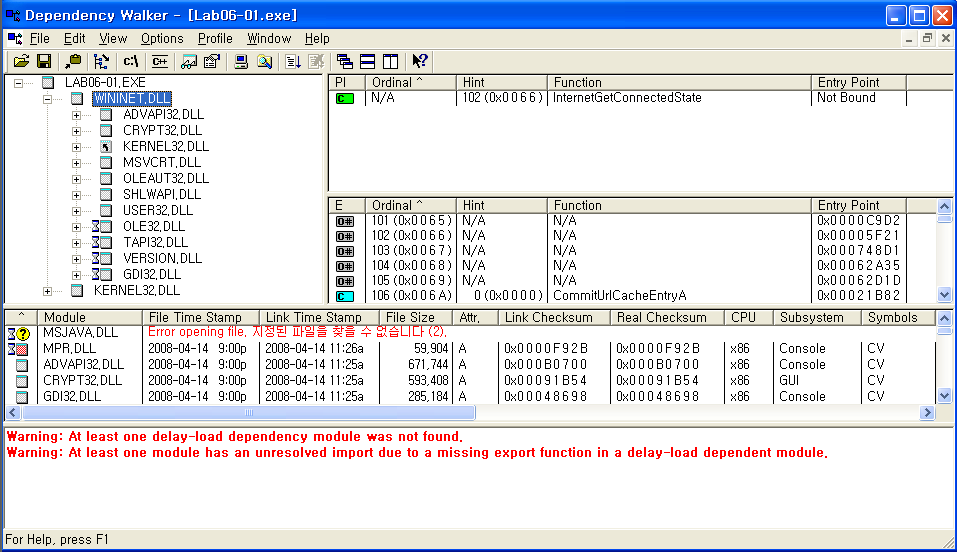
Task: Expand the bottom-level KERNEL32.DLL node
Action: pyautogui.click(x=47, y=291)
